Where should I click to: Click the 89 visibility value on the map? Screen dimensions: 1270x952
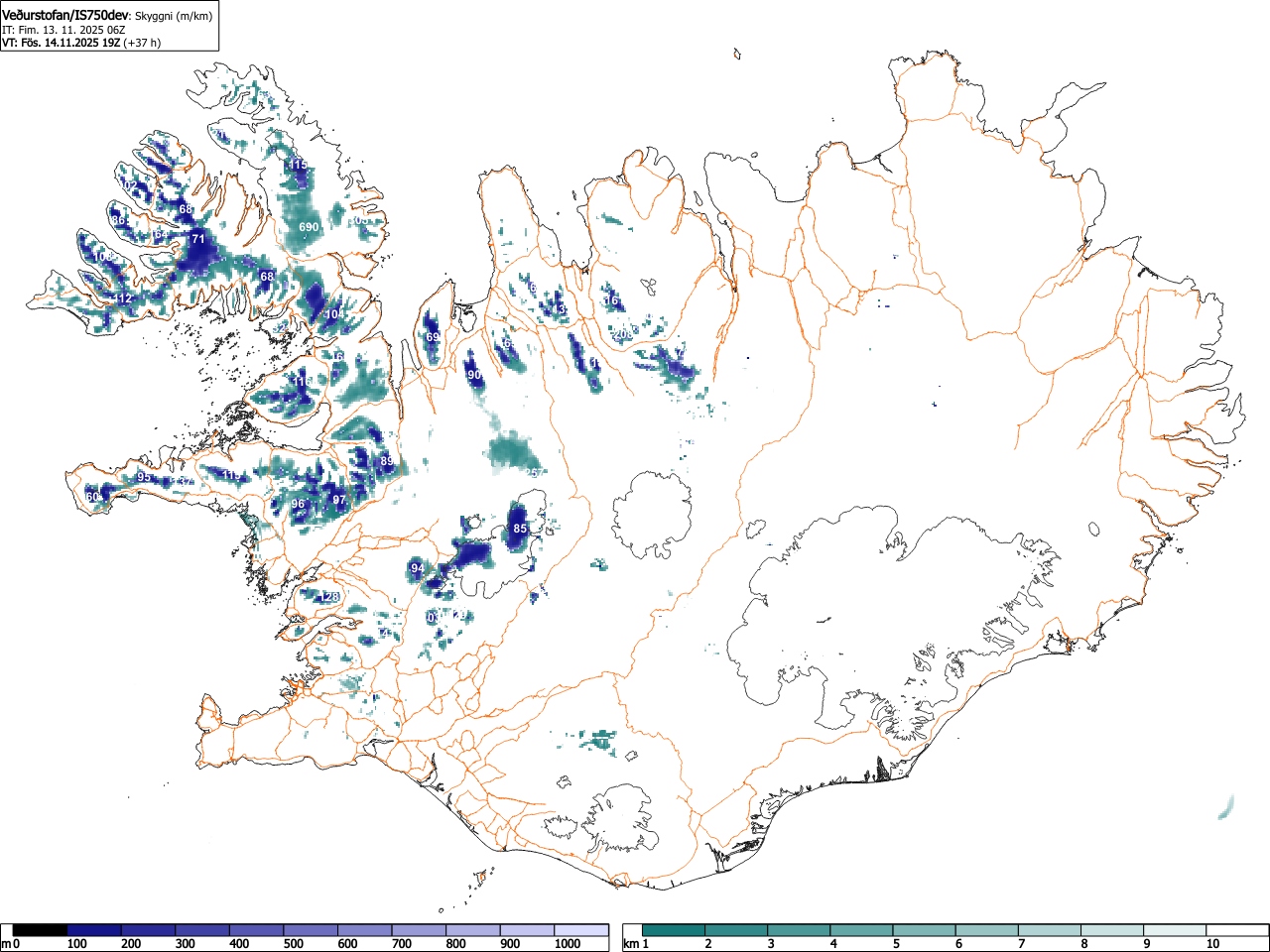pos(387,461)
